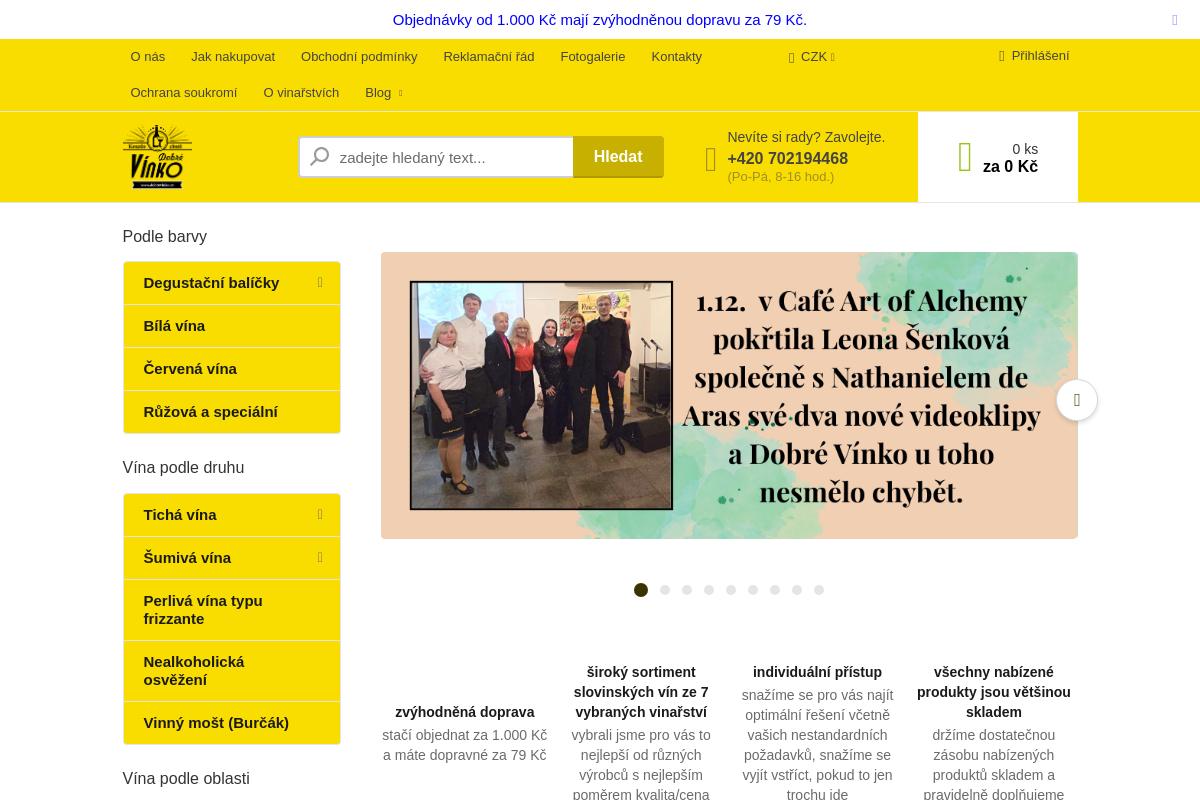Open the Fotogalerie menu item
Viewport: 1200px width, 800px height.
tap(593, 57)
